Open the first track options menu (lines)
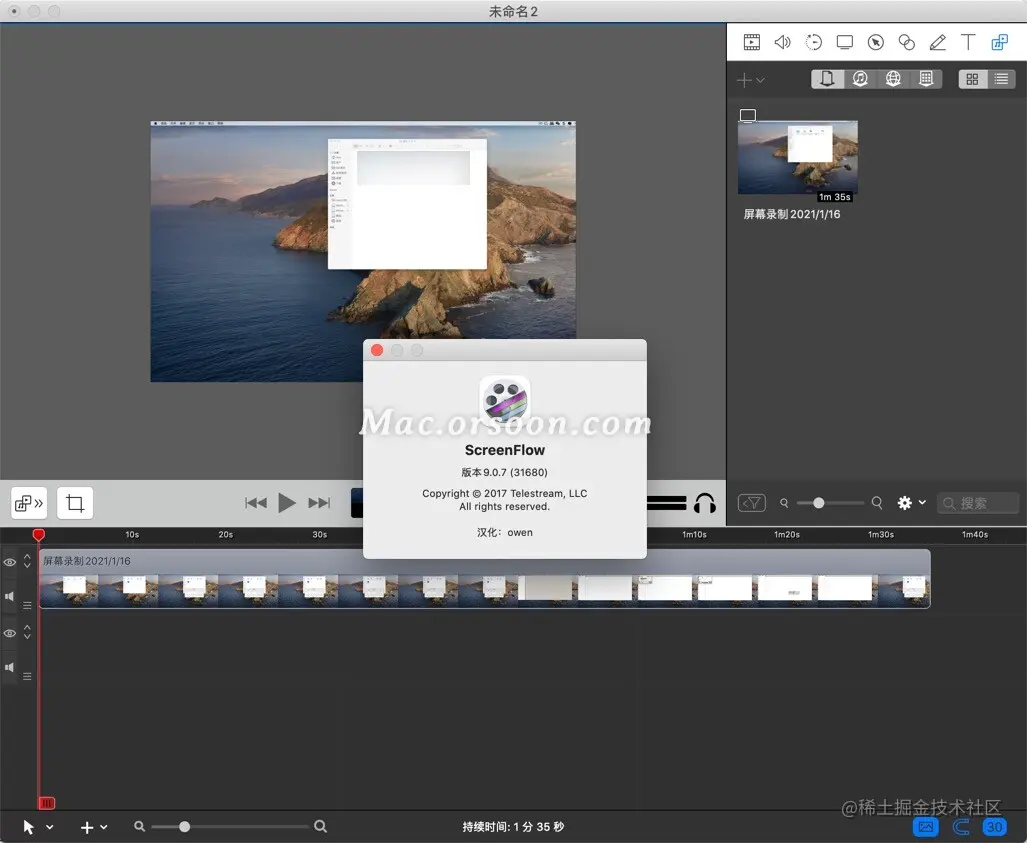This screenshot has height=843, width=1027. click(27, 605)
